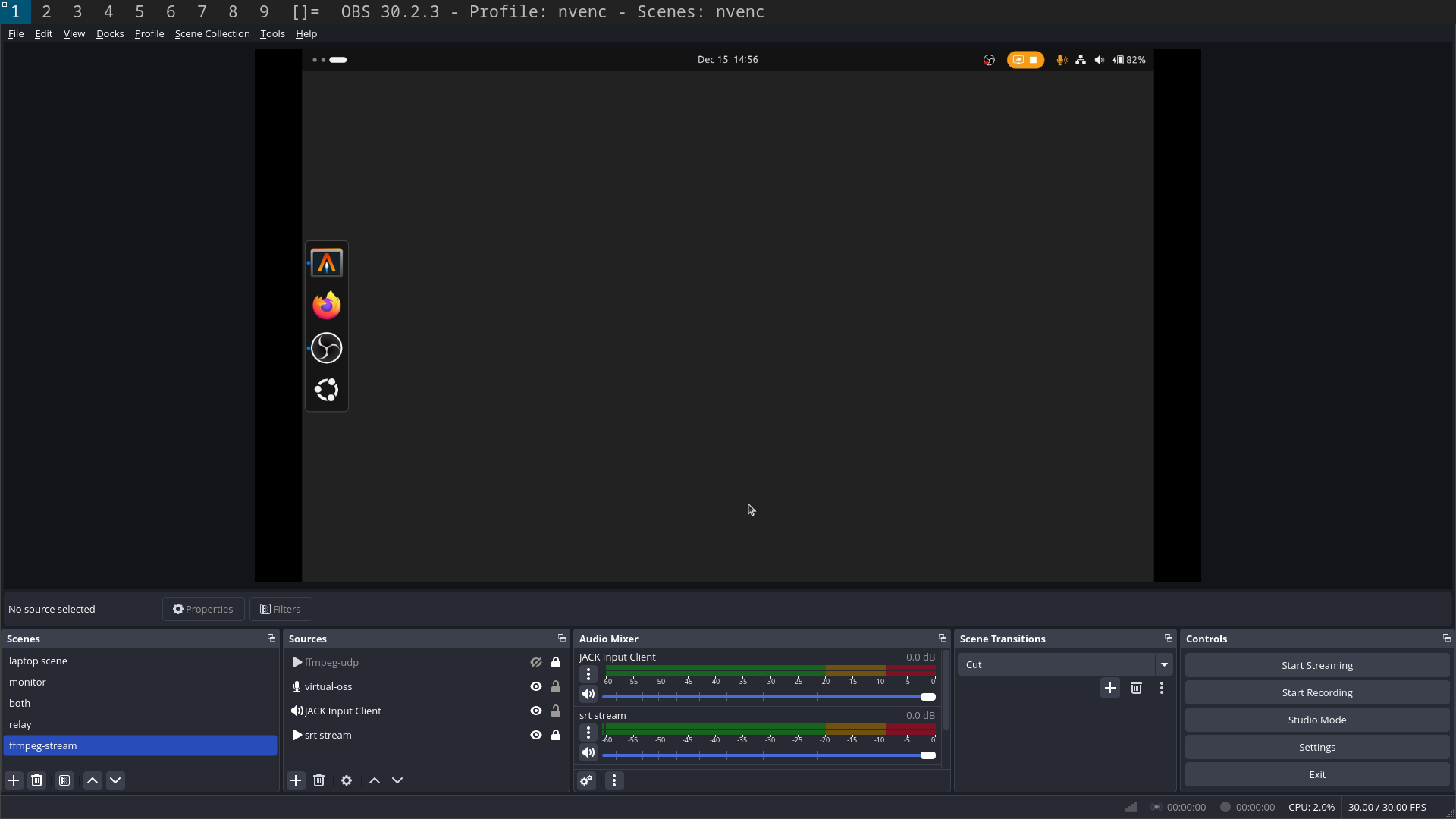
Task: Open srt stream mixer options menu
Action: coord(588,733)
